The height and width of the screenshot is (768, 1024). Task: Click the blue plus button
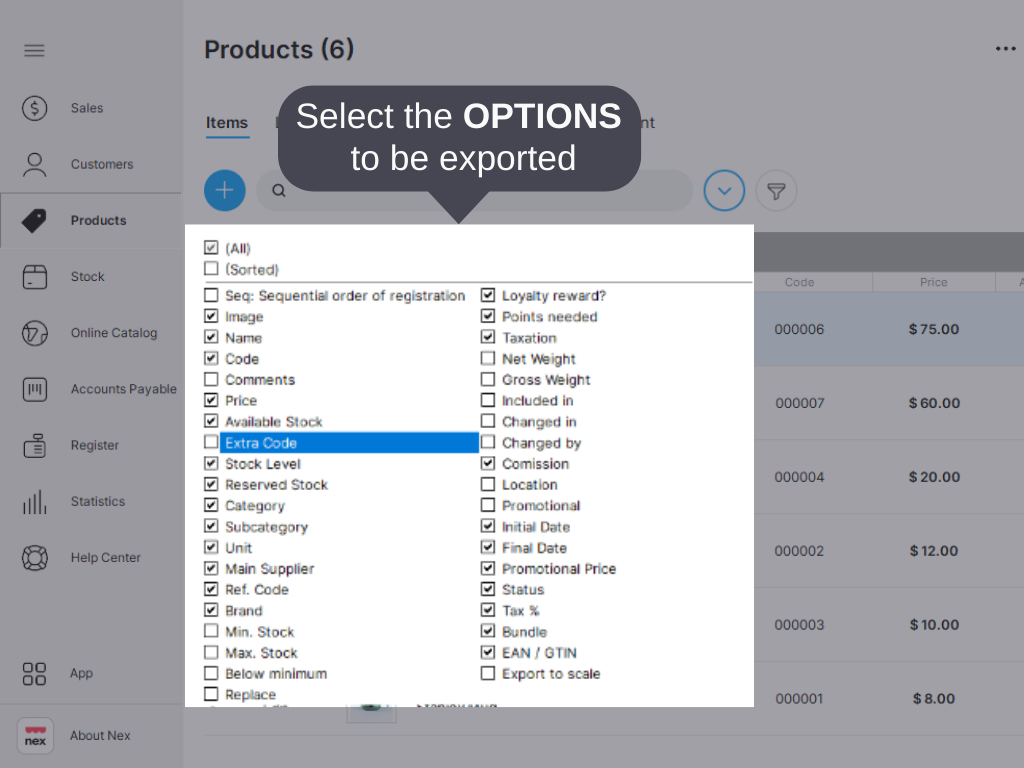tap(224, 190)
